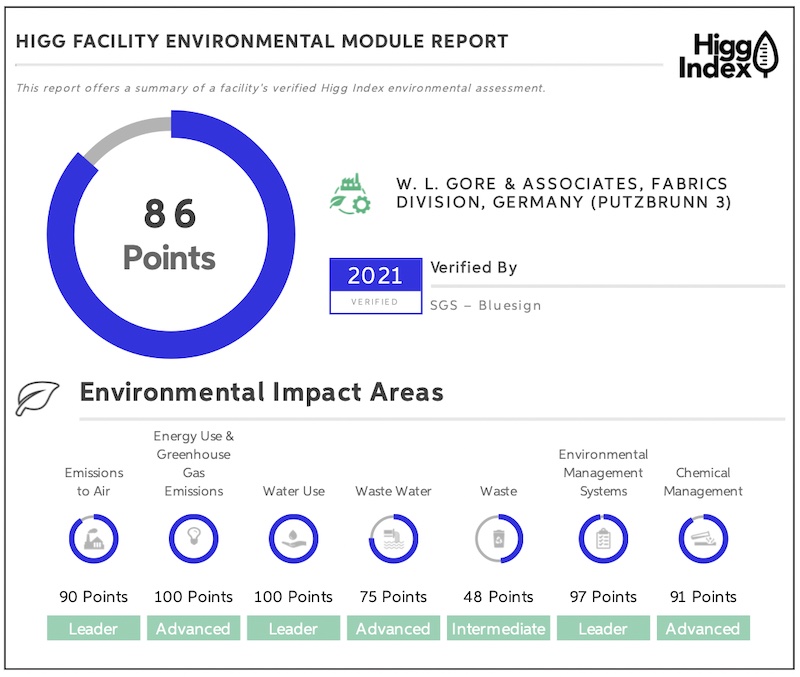Click the '86 Points' overall score
This screenshot has height=677, width=800.
pyautogui.click(x=169, y=235)
